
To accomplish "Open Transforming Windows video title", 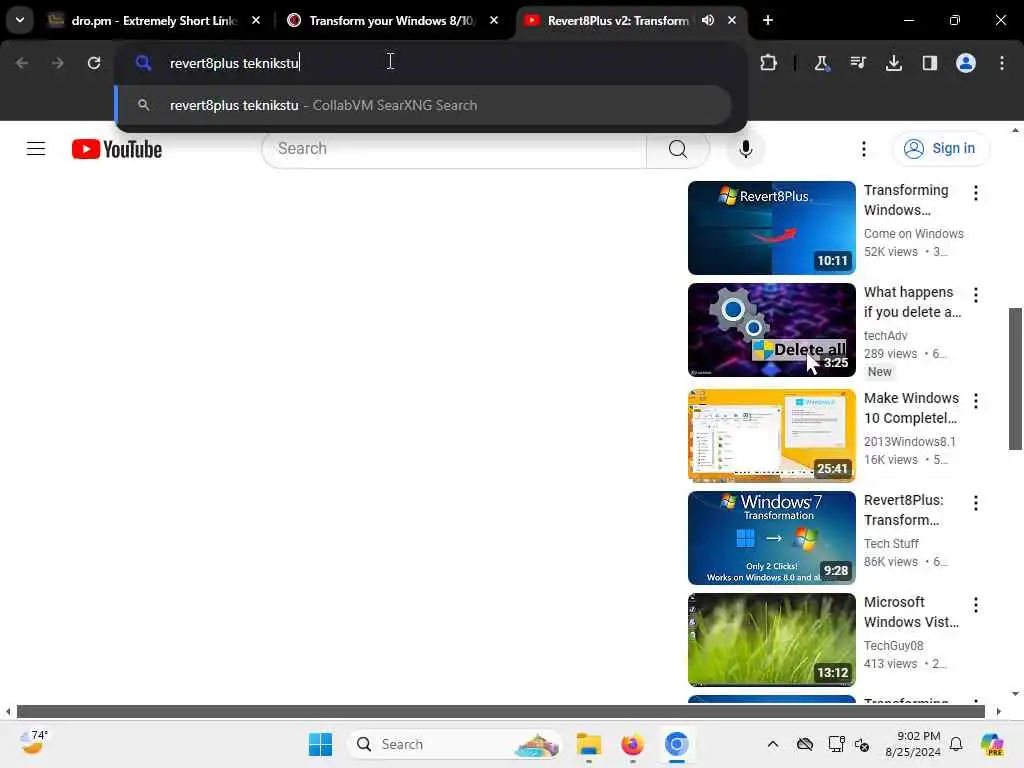I will tap(906, 200).
